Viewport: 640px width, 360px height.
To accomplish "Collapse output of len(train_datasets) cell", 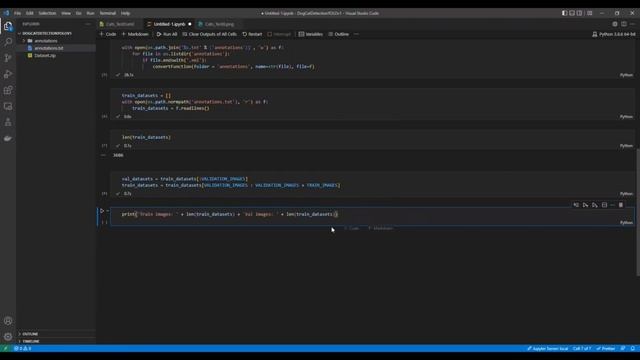I will tap(103, 155).
